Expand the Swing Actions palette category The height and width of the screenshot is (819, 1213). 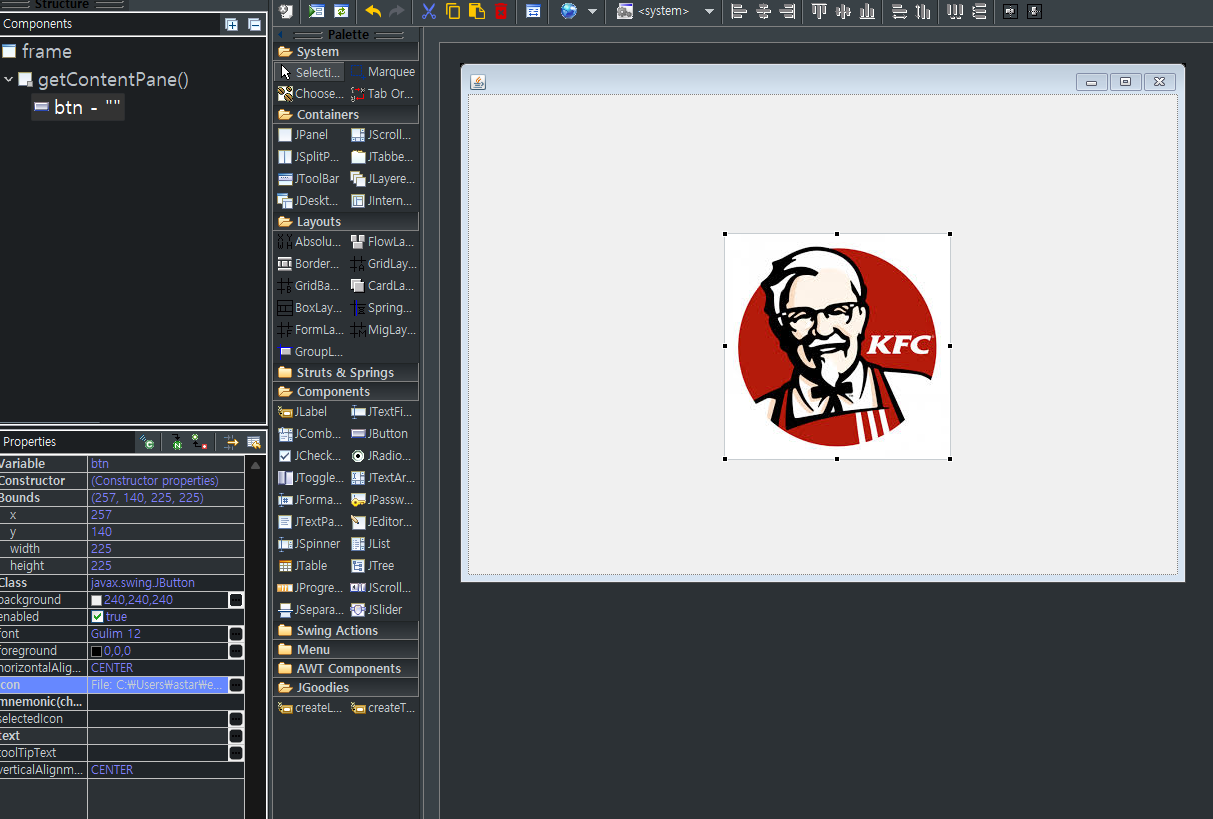[346, 631]
